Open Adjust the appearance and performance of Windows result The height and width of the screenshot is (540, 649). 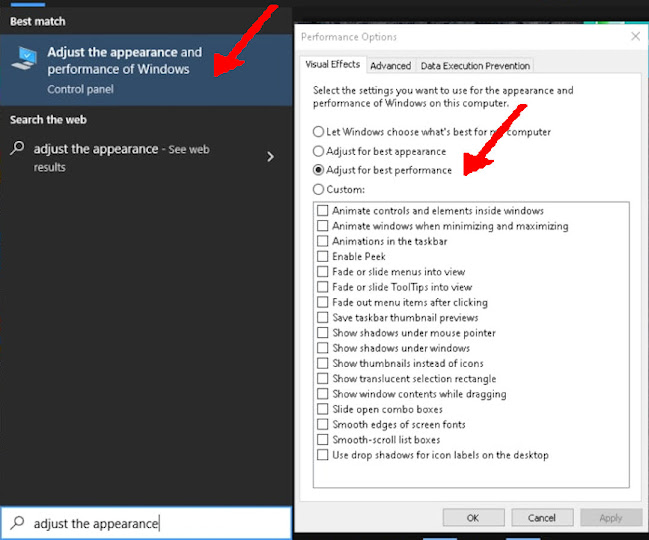(146, 70)
